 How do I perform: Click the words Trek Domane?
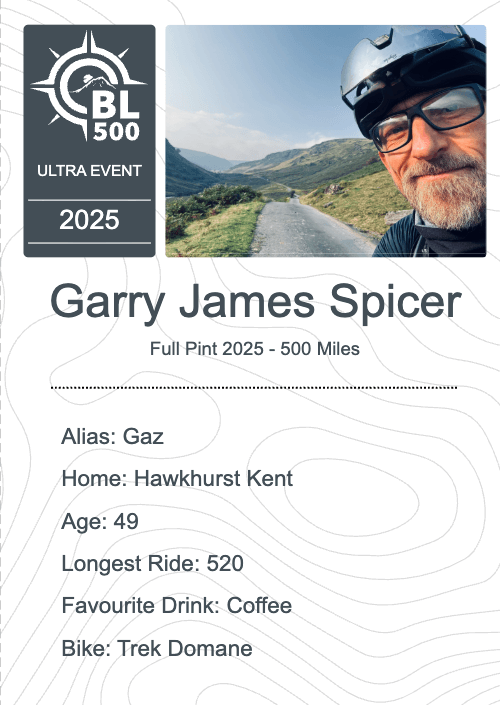185,648
